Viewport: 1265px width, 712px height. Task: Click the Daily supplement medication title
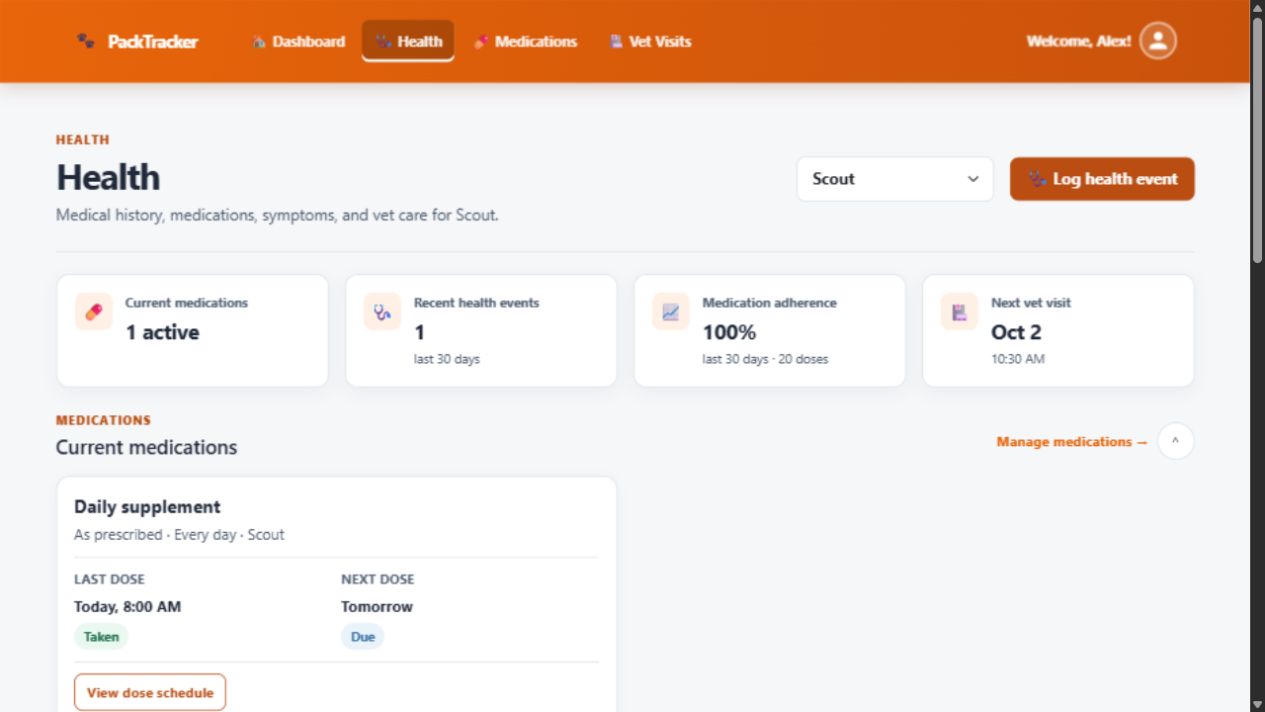[147, 507]
